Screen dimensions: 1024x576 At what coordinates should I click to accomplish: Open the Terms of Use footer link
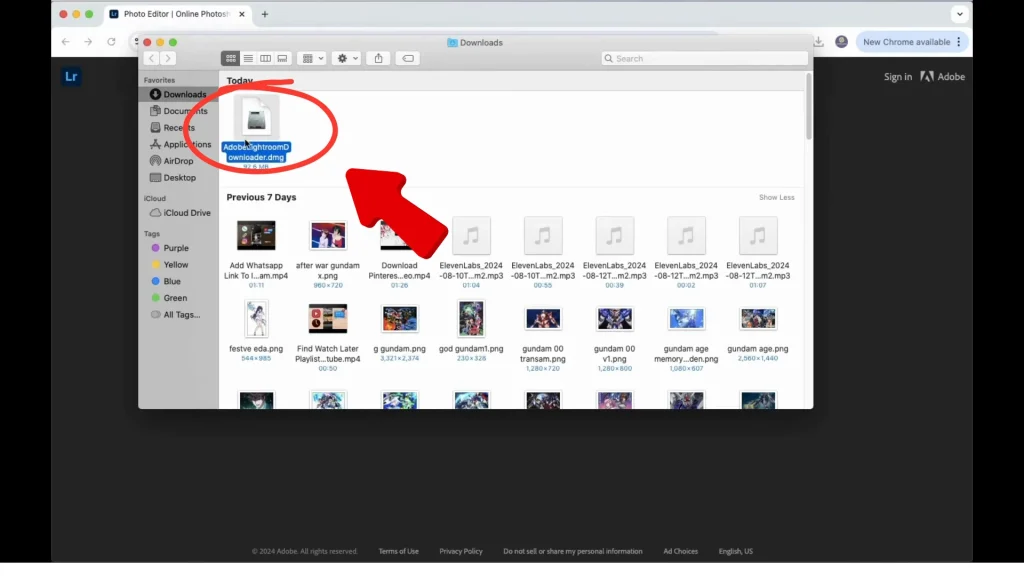tap(398, 551)
